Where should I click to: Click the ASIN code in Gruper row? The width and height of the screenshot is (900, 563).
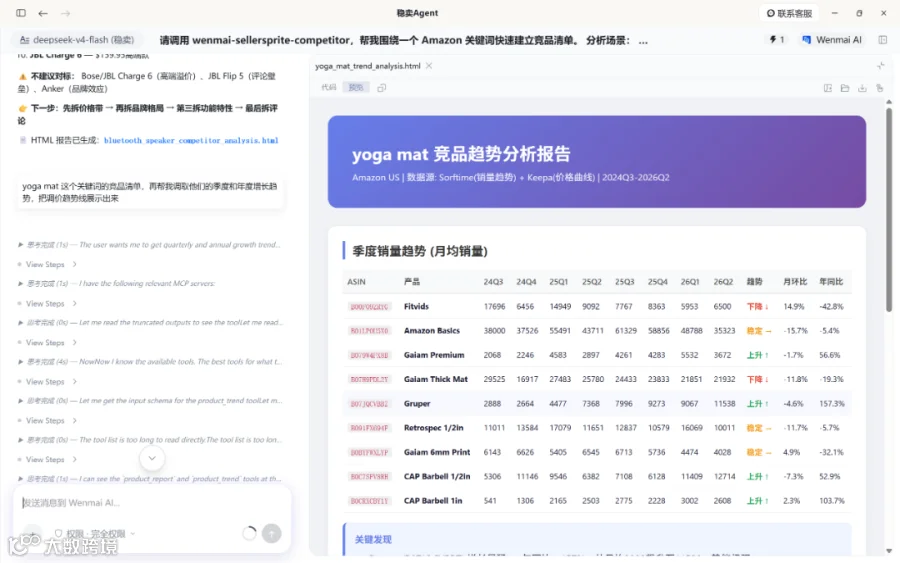pyautogui.click(x=369, y=403)
